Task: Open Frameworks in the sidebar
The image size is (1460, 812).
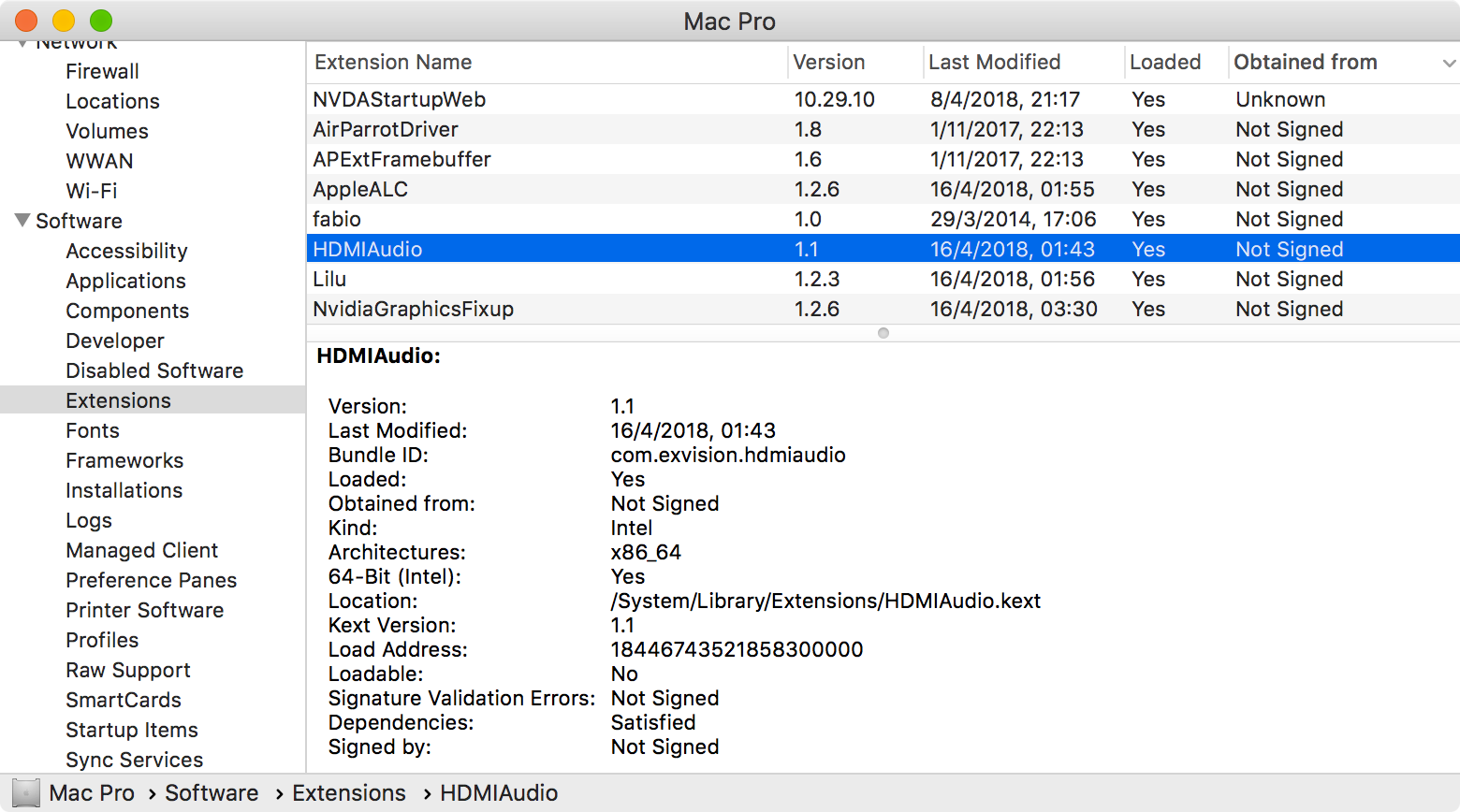Action: point(124,460)
